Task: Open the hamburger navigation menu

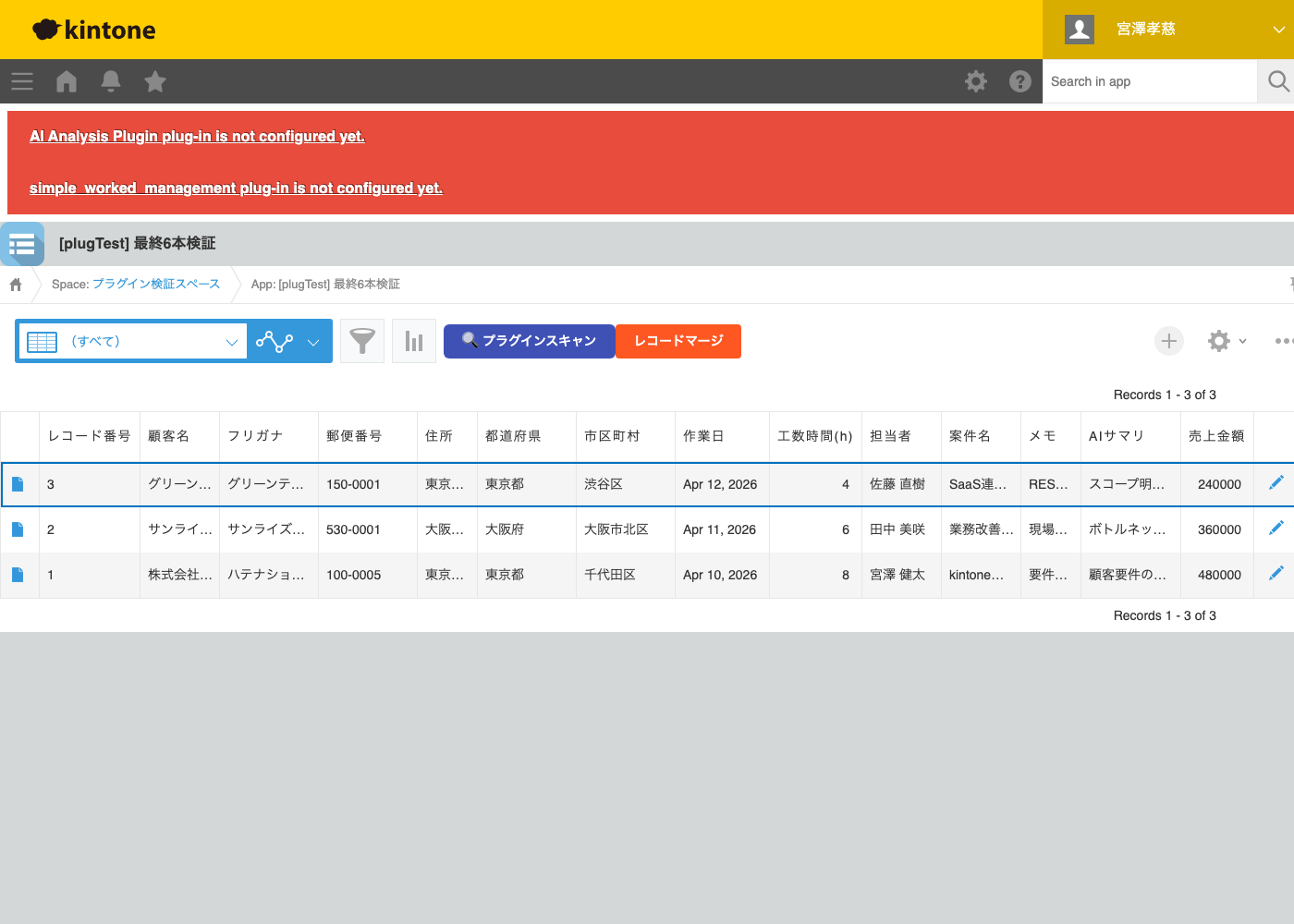Action: [22, 81]
